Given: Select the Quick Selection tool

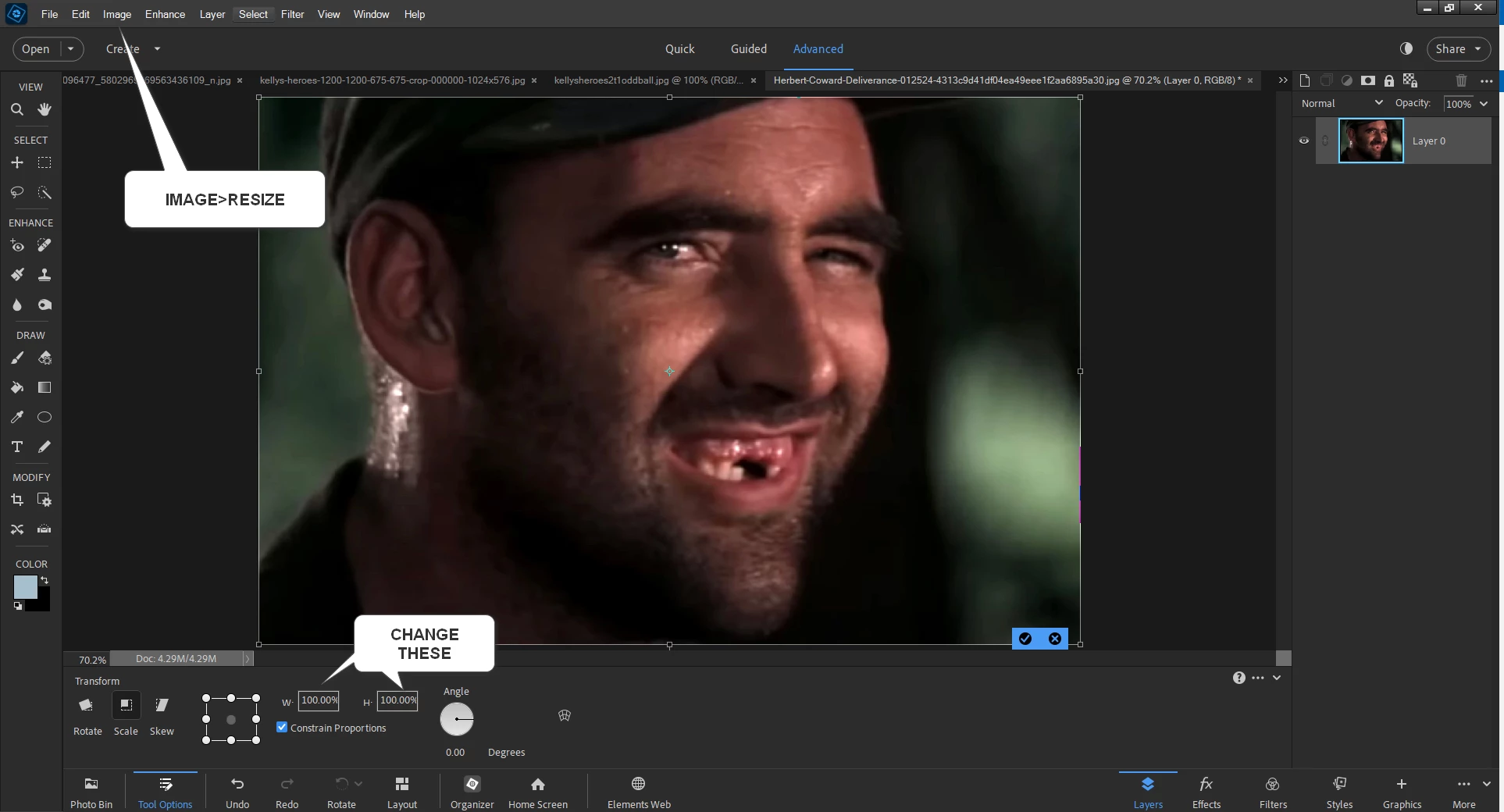Looking at the screenshot, I should (x=45, y=192).
